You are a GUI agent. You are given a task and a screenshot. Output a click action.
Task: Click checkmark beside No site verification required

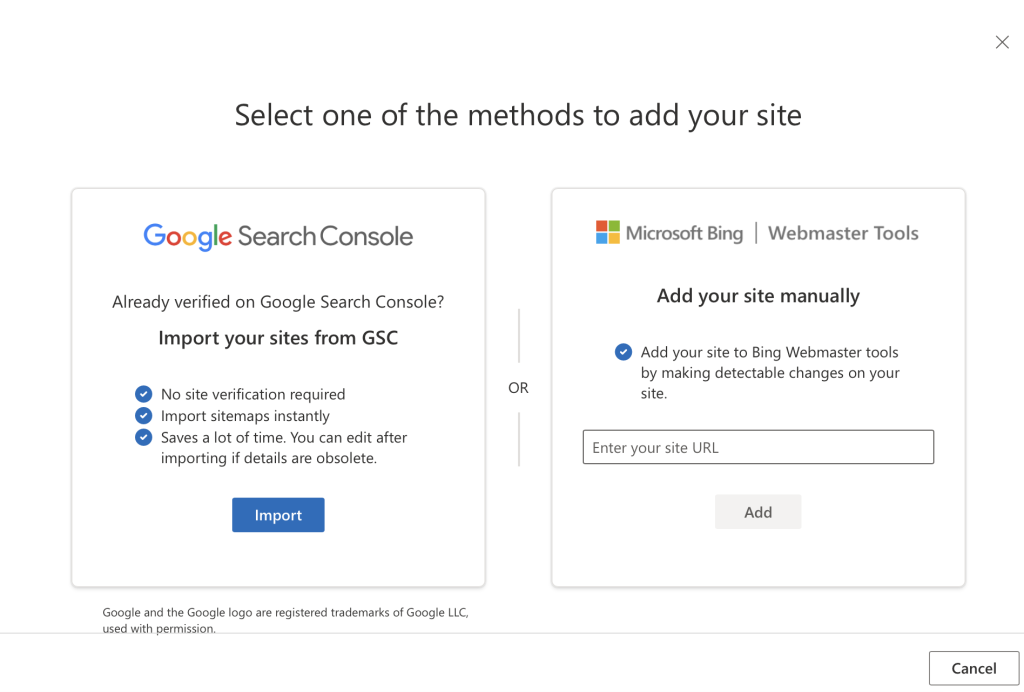tap(143, 394)
